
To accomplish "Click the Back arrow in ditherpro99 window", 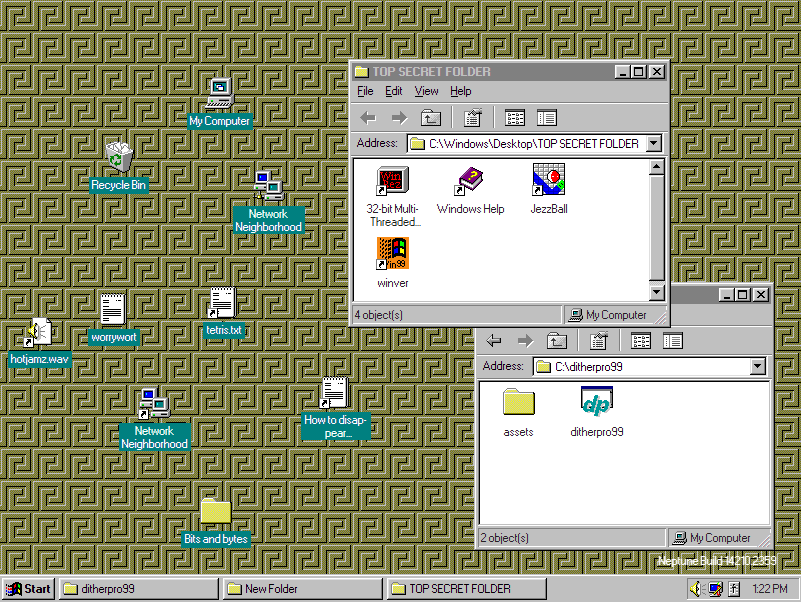I will tap(494, 341).
